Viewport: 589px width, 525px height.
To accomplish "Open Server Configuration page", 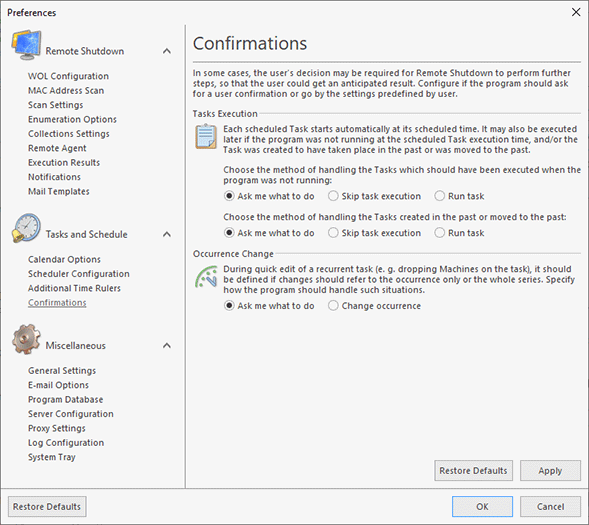I will coord(71,414).
